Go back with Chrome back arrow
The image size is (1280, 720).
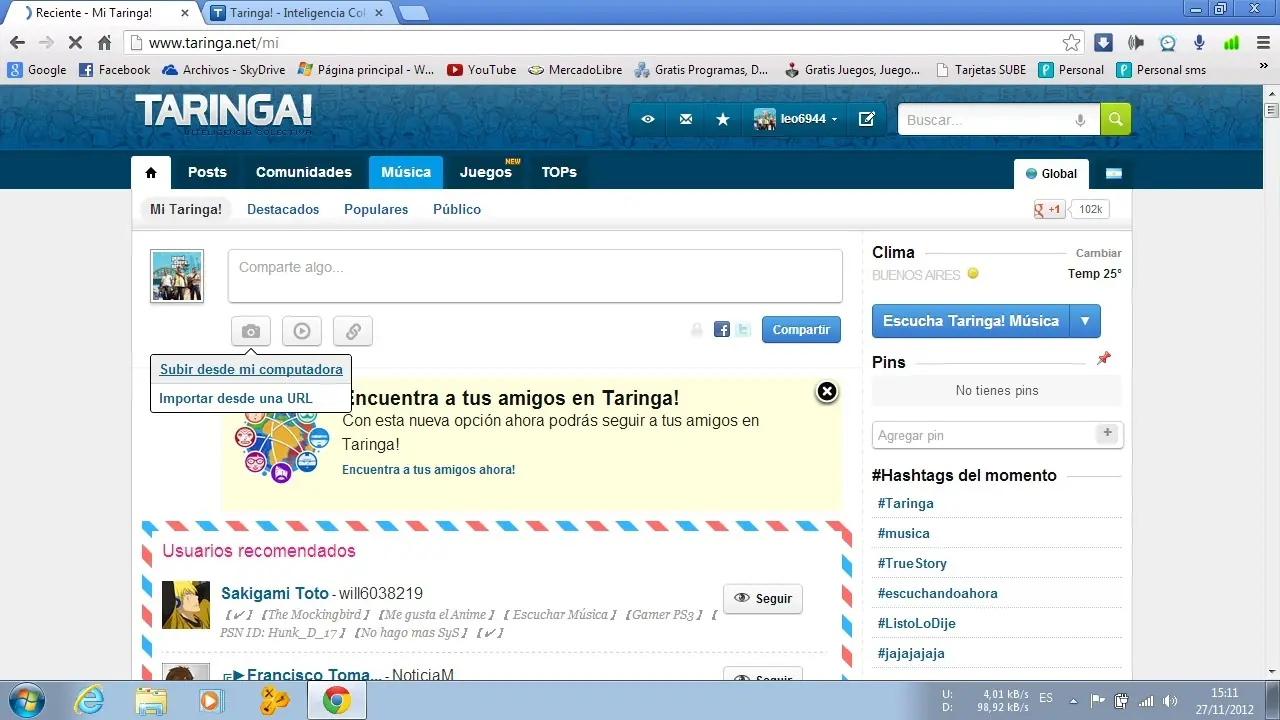tap(17, 43)
